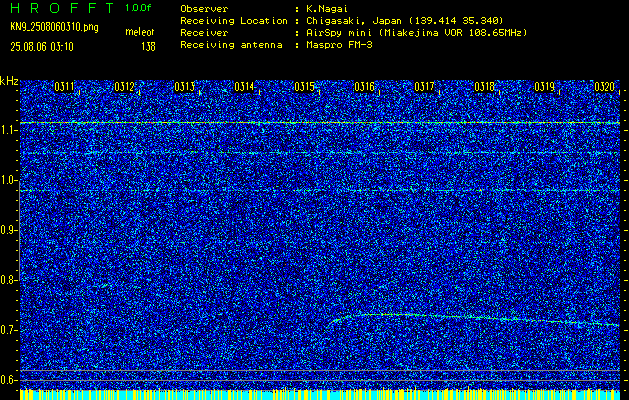Click the Receiving Location field label
The image size is (629, 400).
(234, 21)
